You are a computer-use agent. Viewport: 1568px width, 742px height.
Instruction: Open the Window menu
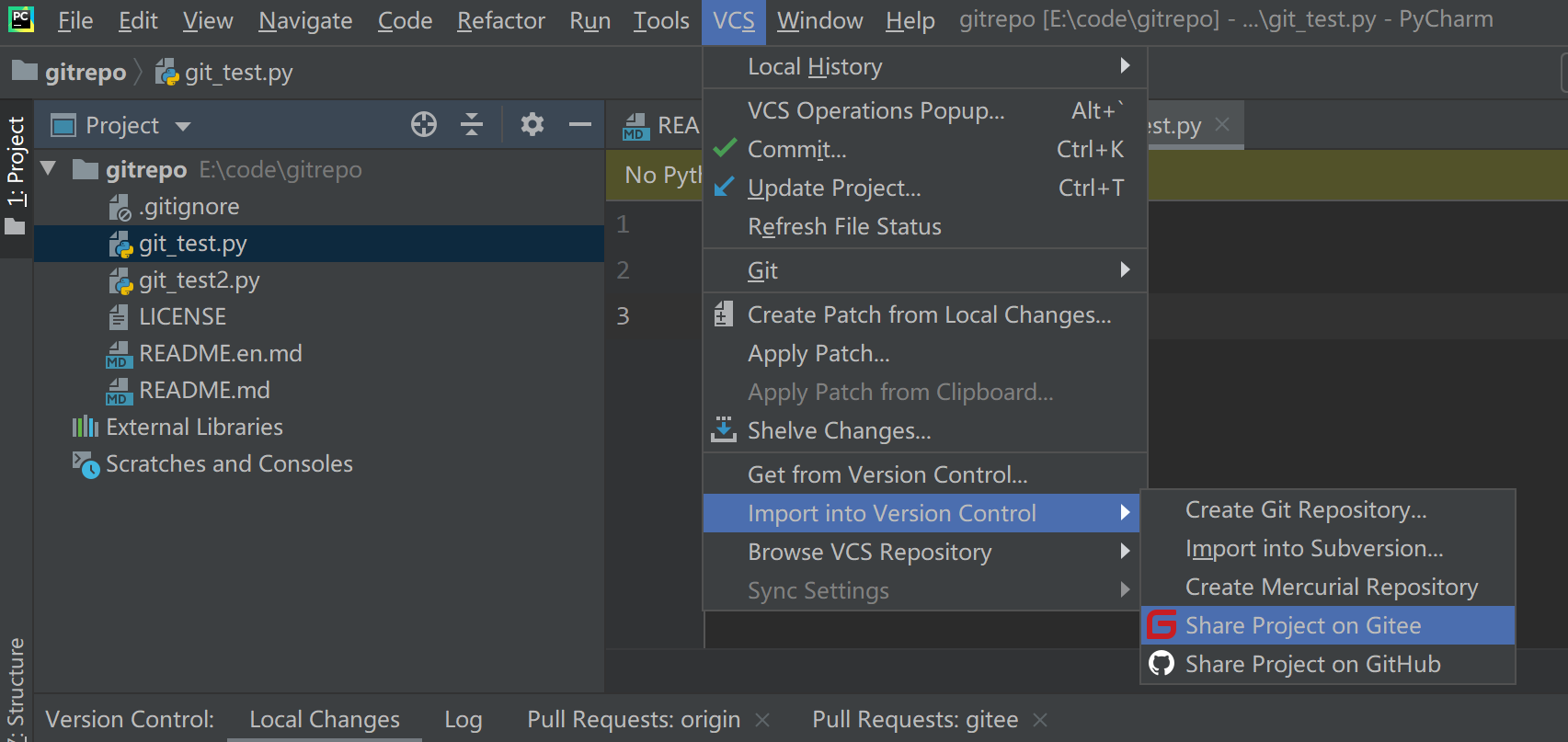tap(820, 20)
